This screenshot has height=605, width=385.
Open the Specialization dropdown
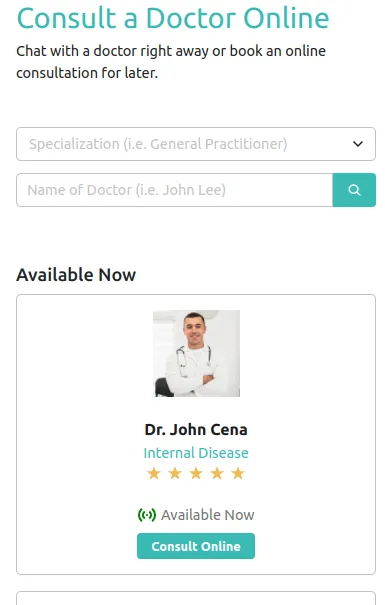(196, 144)
